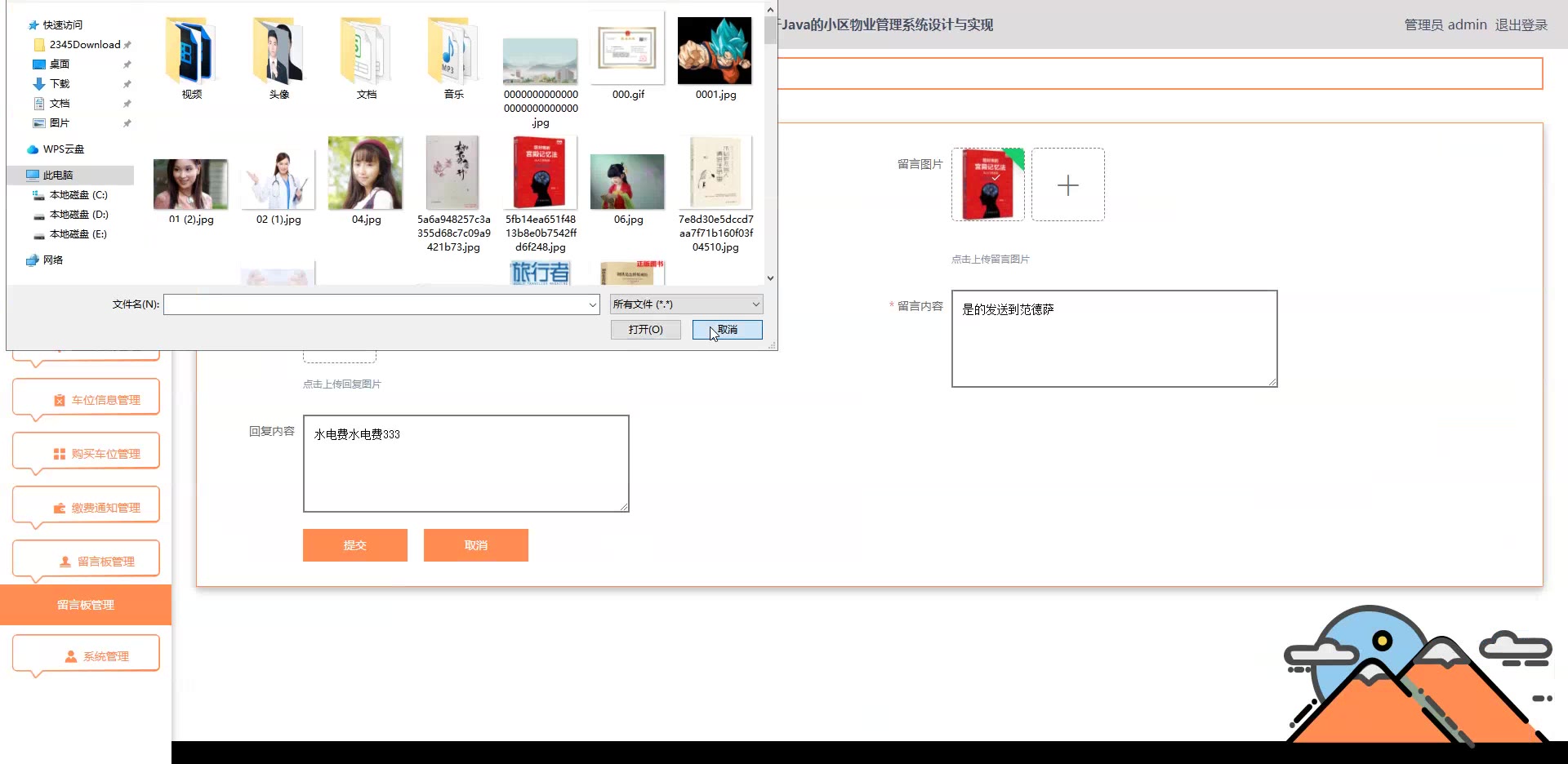Click the 缴费通知管理 menu icon

click(60, 508)
